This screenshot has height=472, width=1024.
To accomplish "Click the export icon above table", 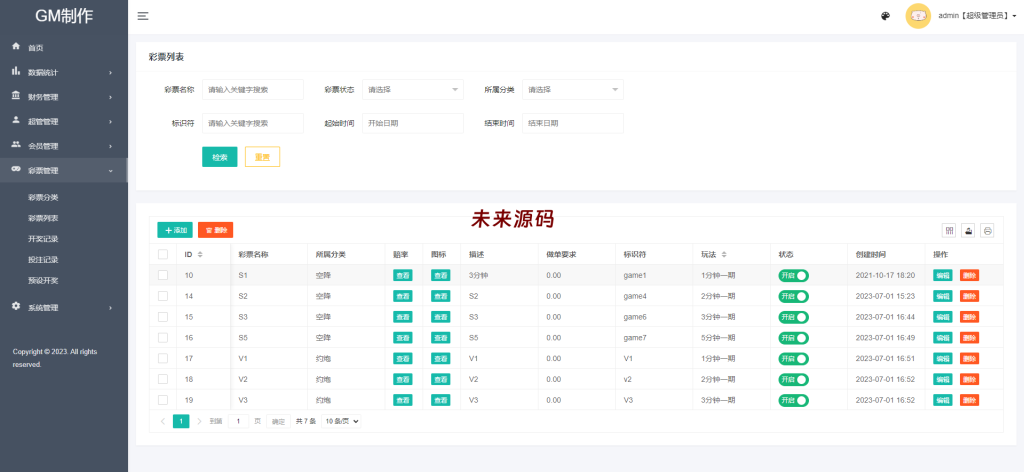I will coord(968,230).
